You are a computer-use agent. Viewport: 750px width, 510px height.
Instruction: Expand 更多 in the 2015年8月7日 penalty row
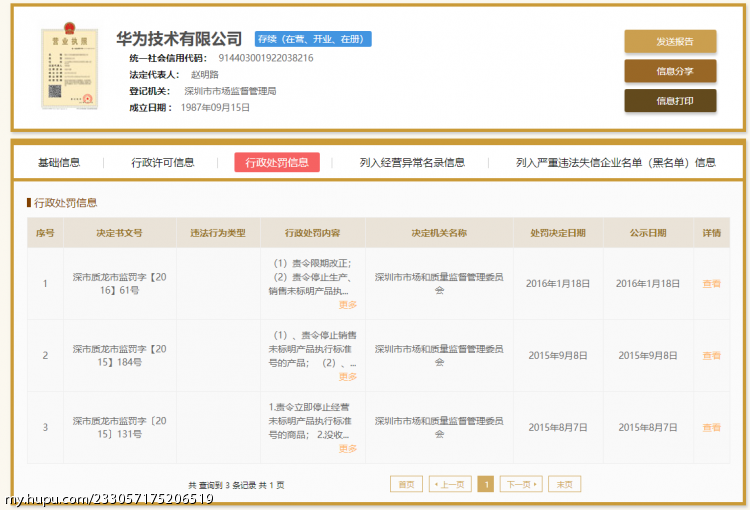pyautogui.click(x=348, y=449)
